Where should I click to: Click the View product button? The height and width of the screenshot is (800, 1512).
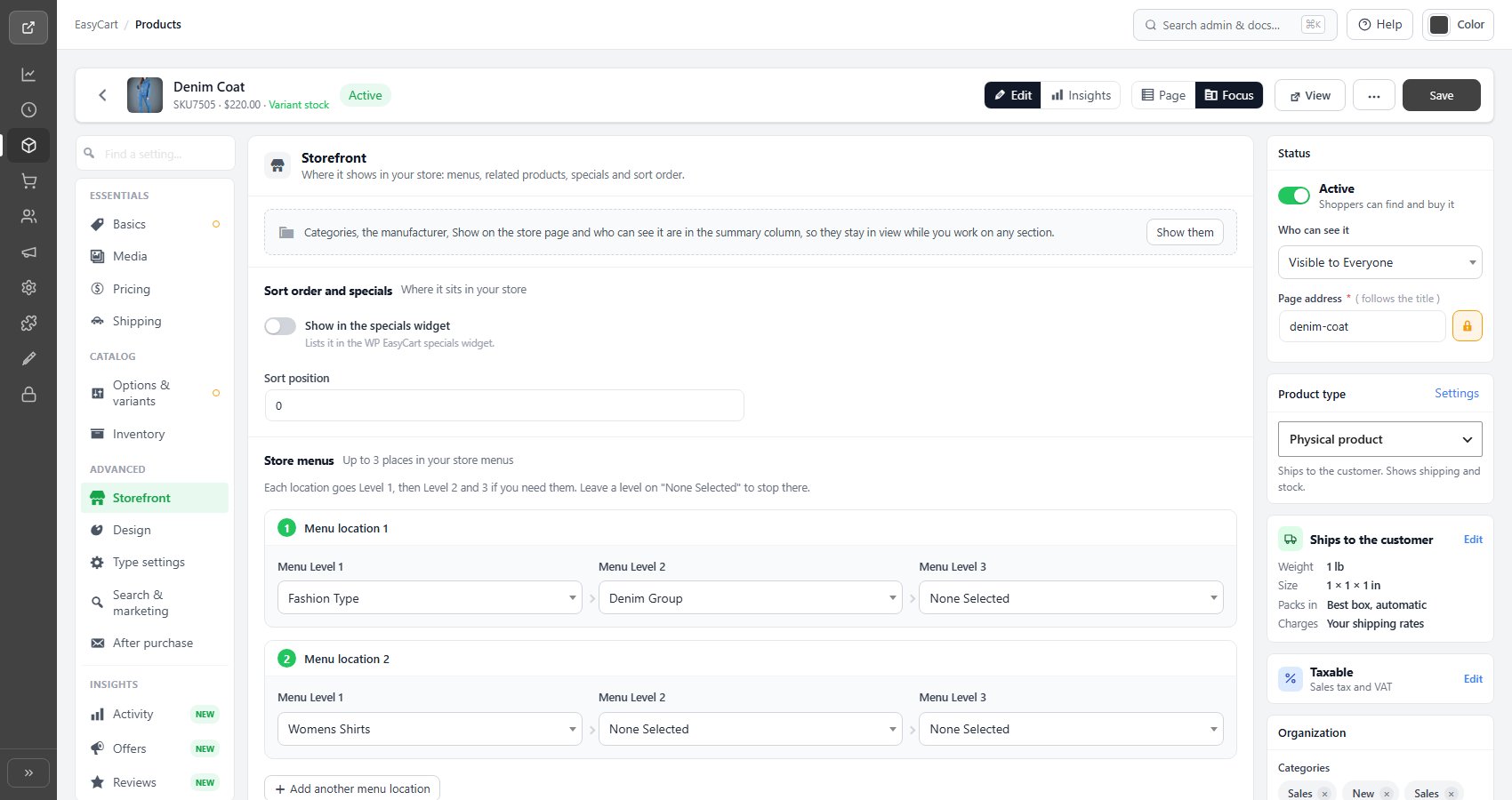(x=1310, y=95)
